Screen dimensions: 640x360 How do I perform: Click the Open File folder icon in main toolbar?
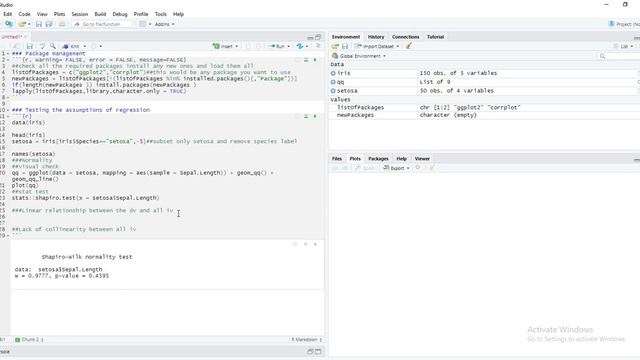[22, 24]
